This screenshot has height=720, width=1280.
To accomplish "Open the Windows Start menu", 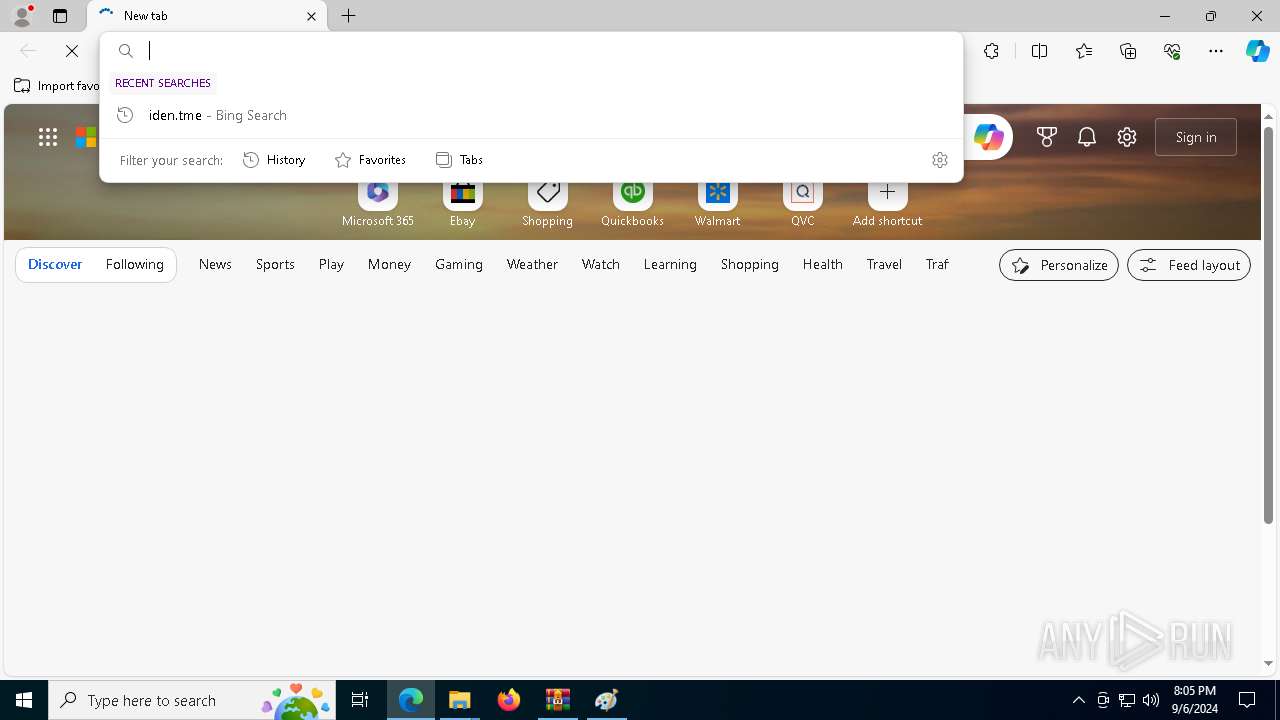I will [x=24, y=700].
